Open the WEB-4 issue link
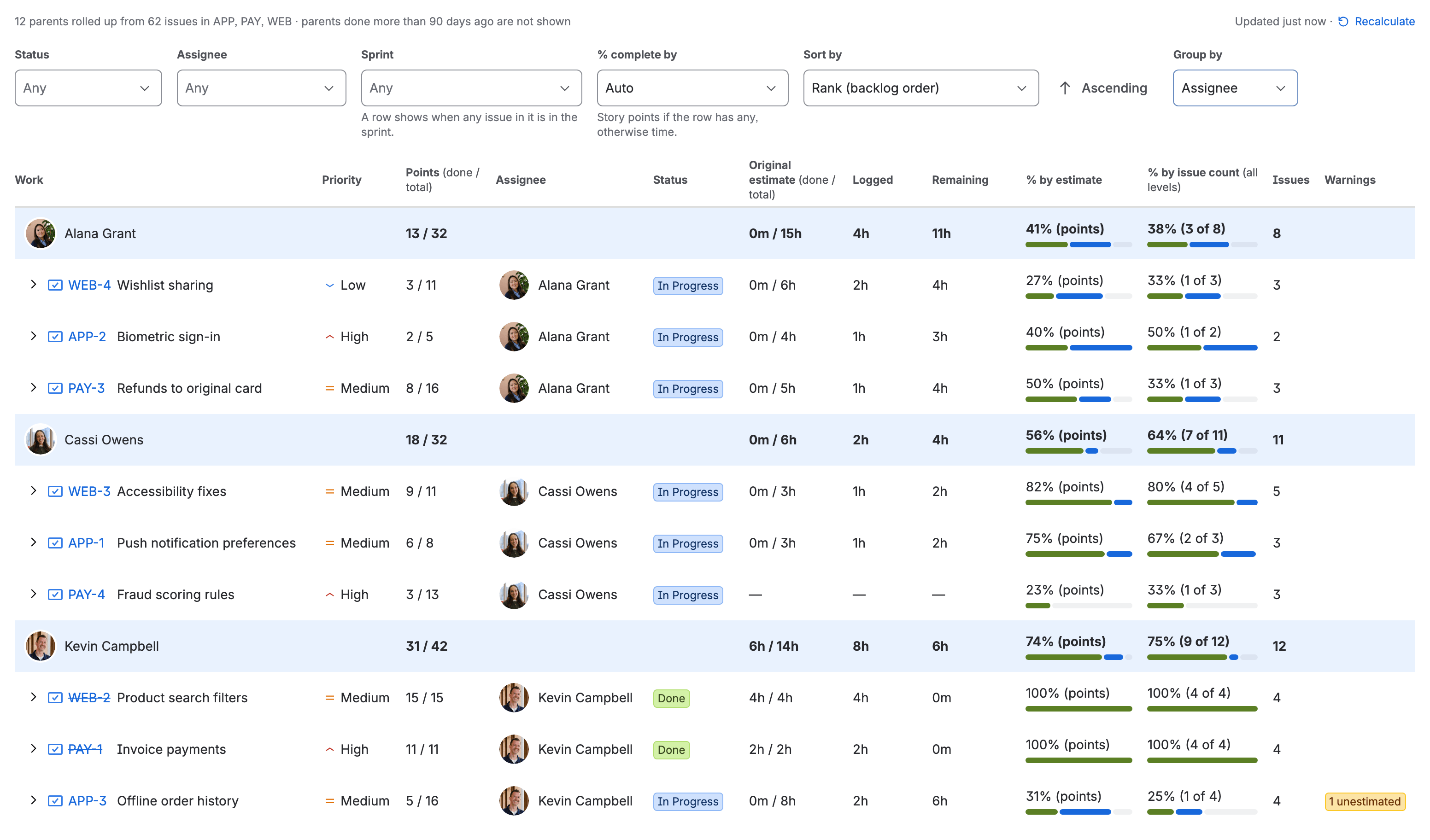The height and width of the screenshot is (840, 1430). [x=89, y=285]
